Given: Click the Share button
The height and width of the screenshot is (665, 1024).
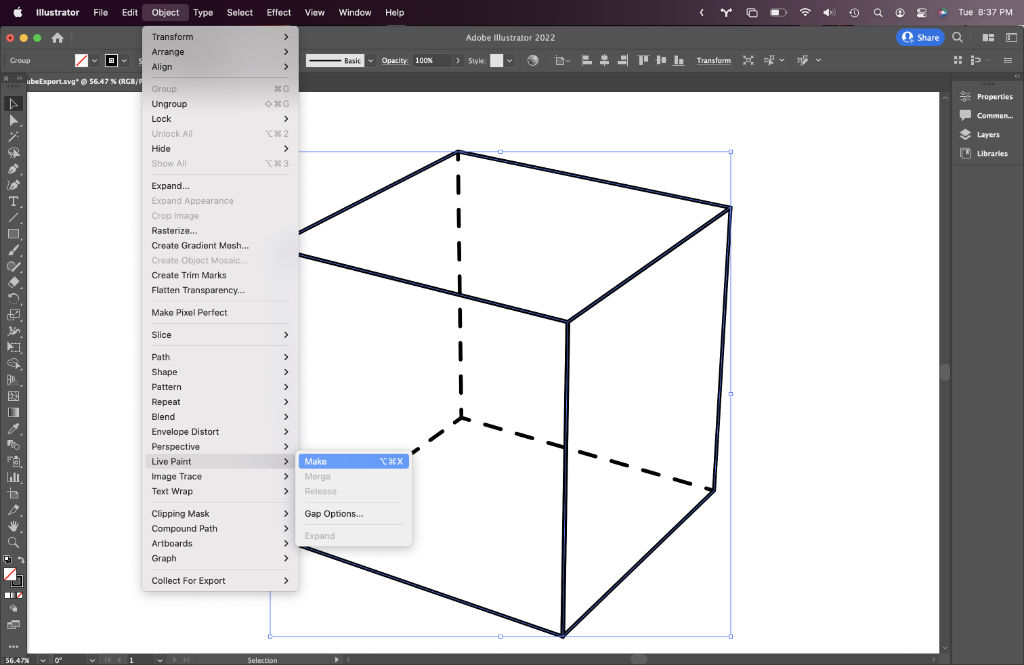Looking at the screenshot, I should tap(919, 38).
